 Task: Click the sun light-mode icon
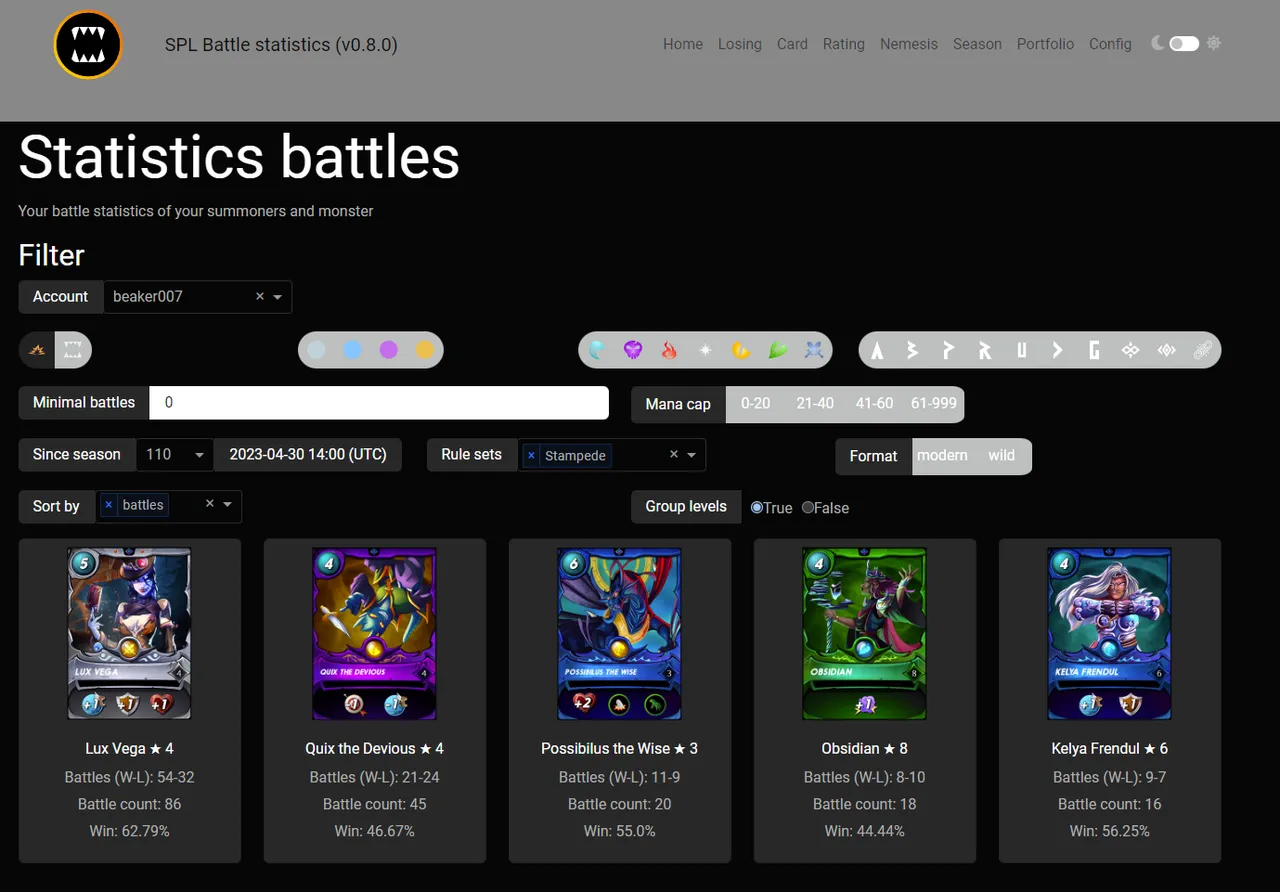pos(1214,43)
